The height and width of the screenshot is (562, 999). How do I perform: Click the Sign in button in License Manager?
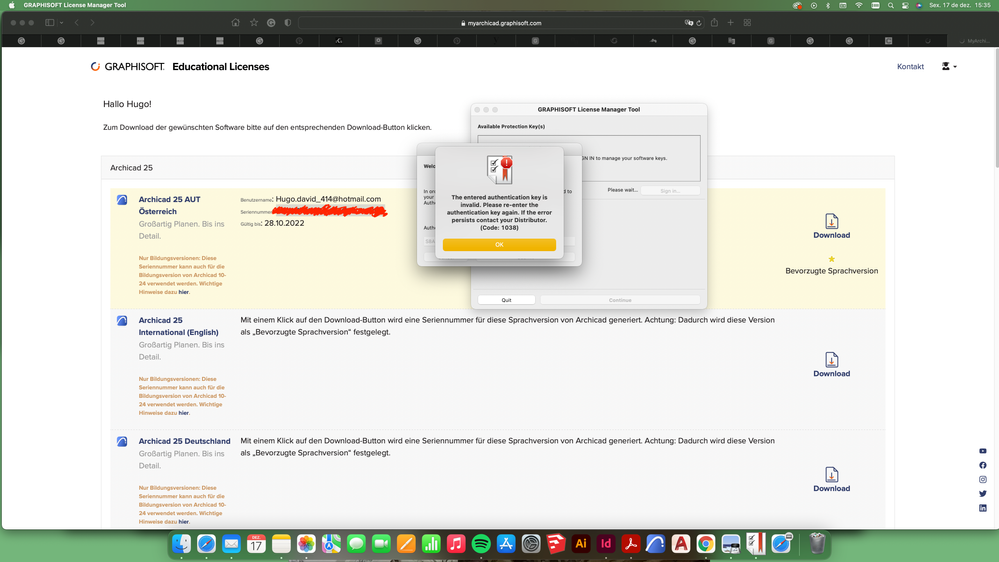pyautogui.click(x=670, y=191)
